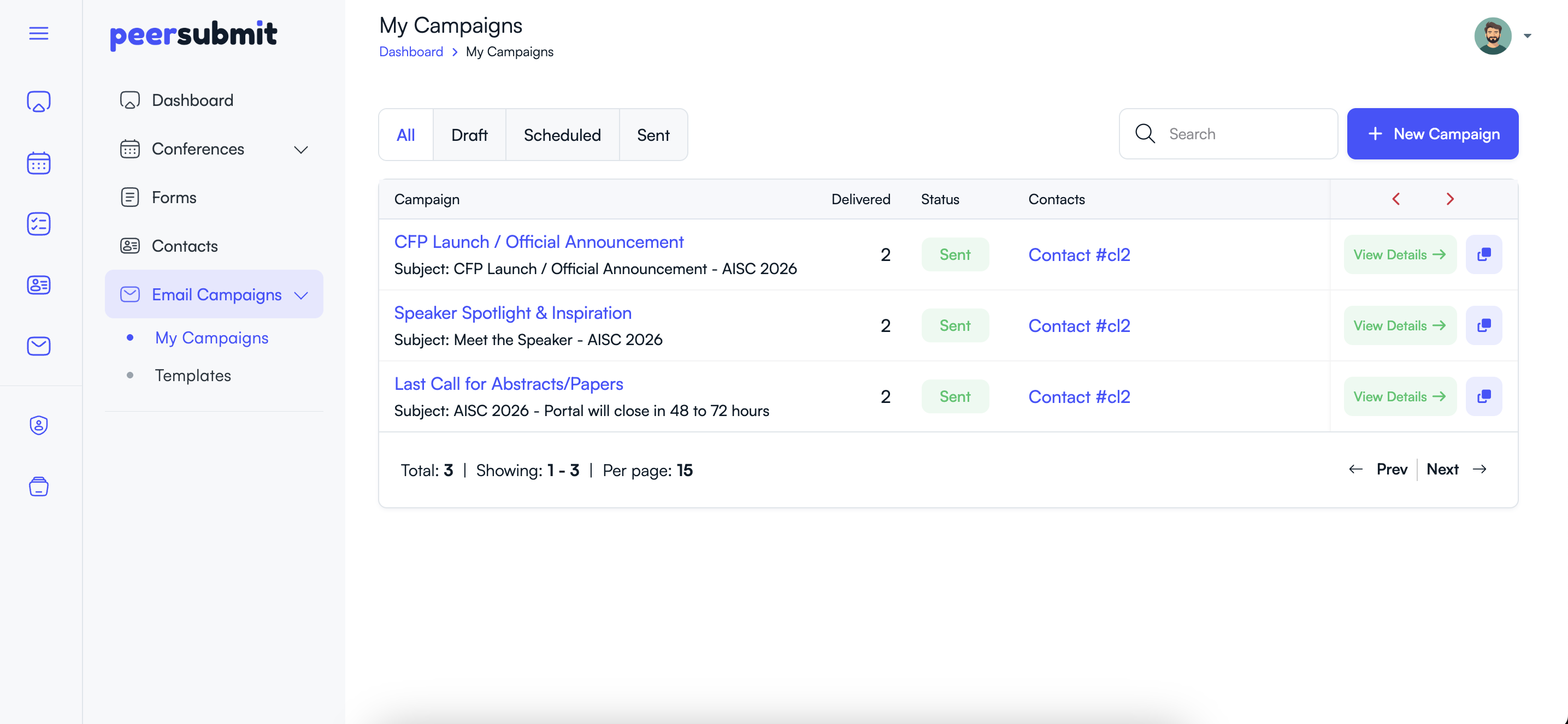Duplicate the Speaker Spotlight campaign via copy icon
This screenshot has height=724, width=1568.
pyautogui.click(x=1484, y=325)
